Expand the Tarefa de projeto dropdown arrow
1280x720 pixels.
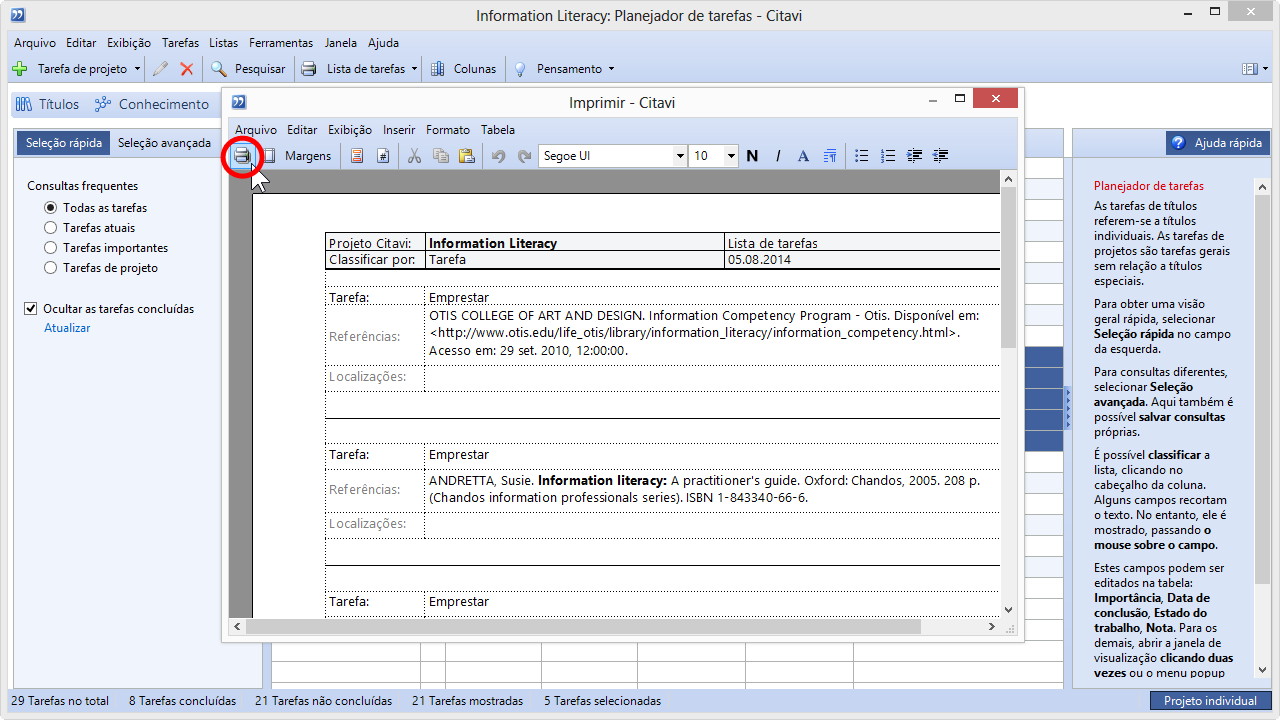[137, 69]
